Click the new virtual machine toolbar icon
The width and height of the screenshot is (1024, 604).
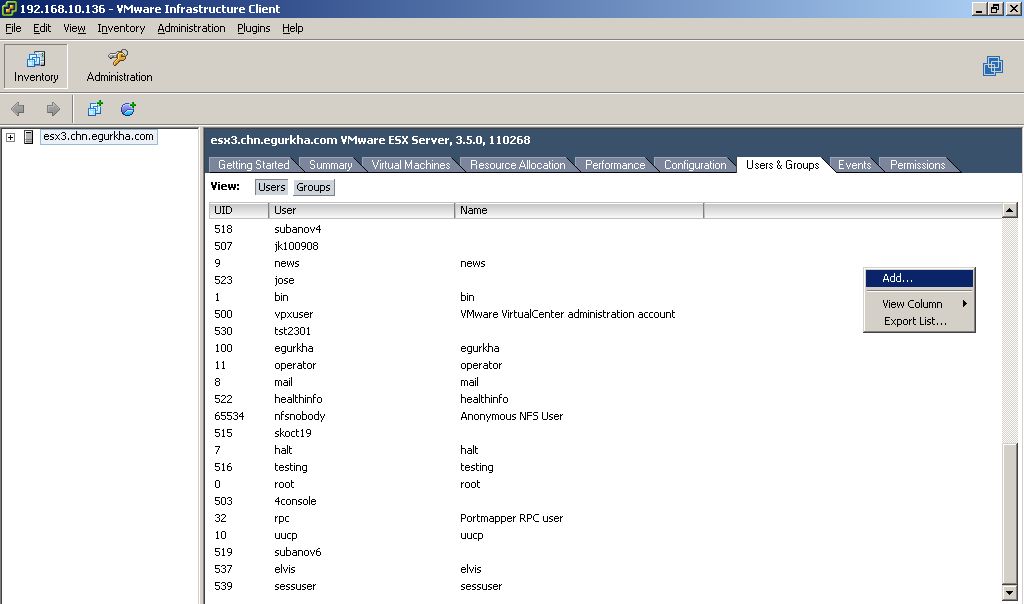pyautogui.click(x=95, y=108)
